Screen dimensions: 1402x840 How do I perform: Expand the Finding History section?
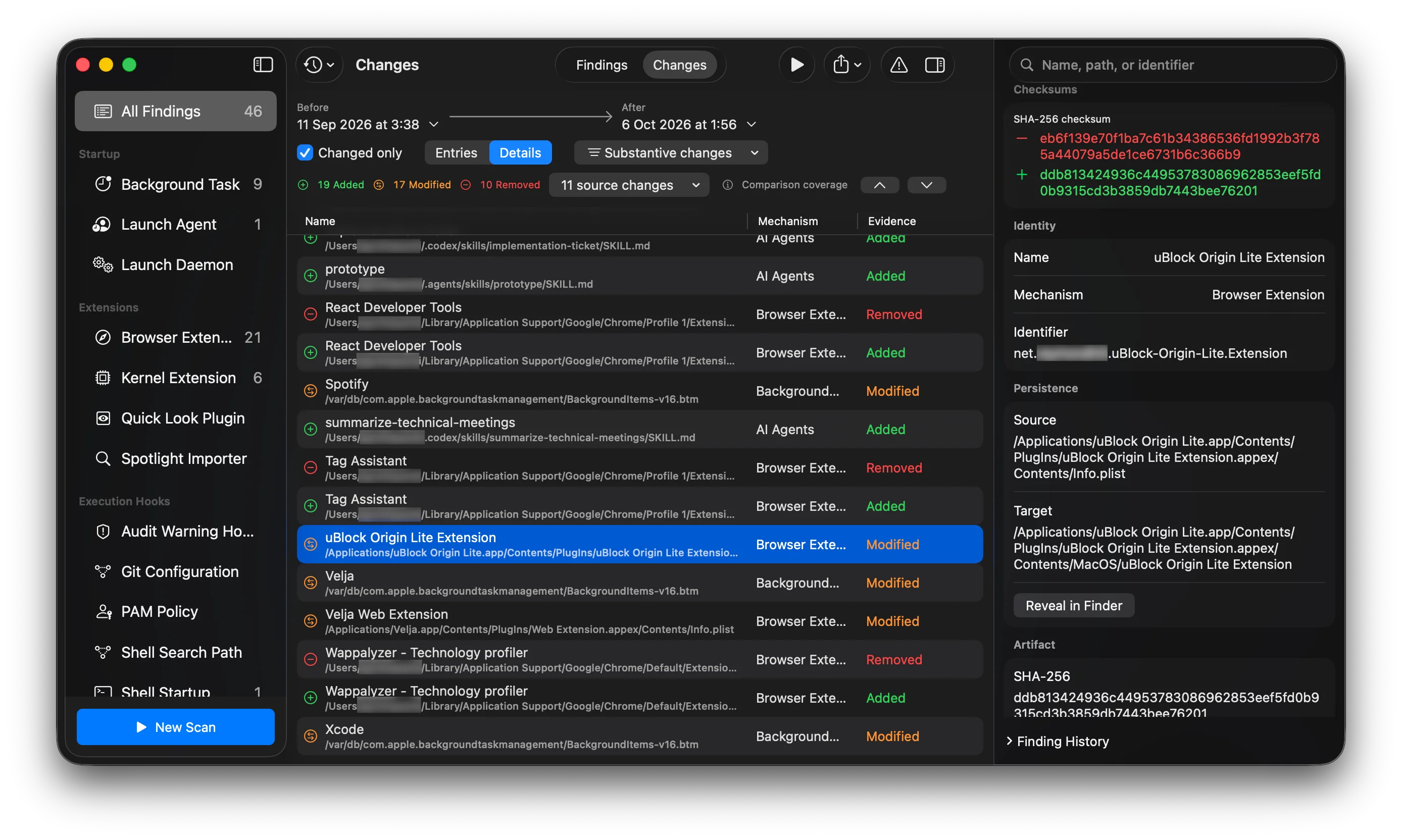(1057, 741)
